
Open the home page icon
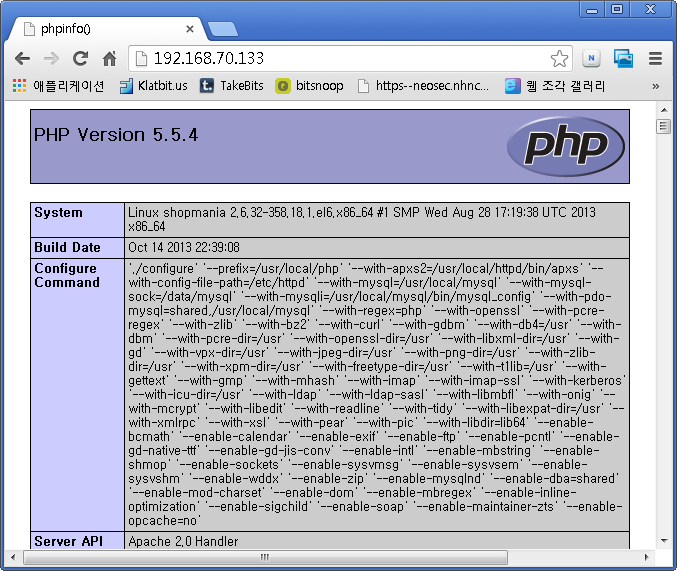coord(109,58)
